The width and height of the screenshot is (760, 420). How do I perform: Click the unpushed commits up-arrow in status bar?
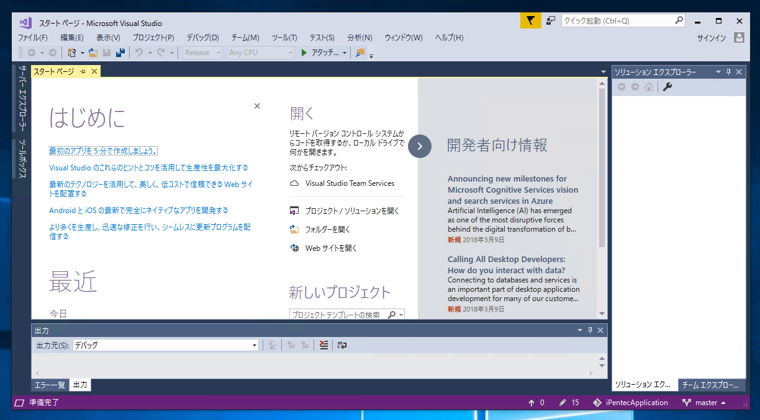pos(531,403)
